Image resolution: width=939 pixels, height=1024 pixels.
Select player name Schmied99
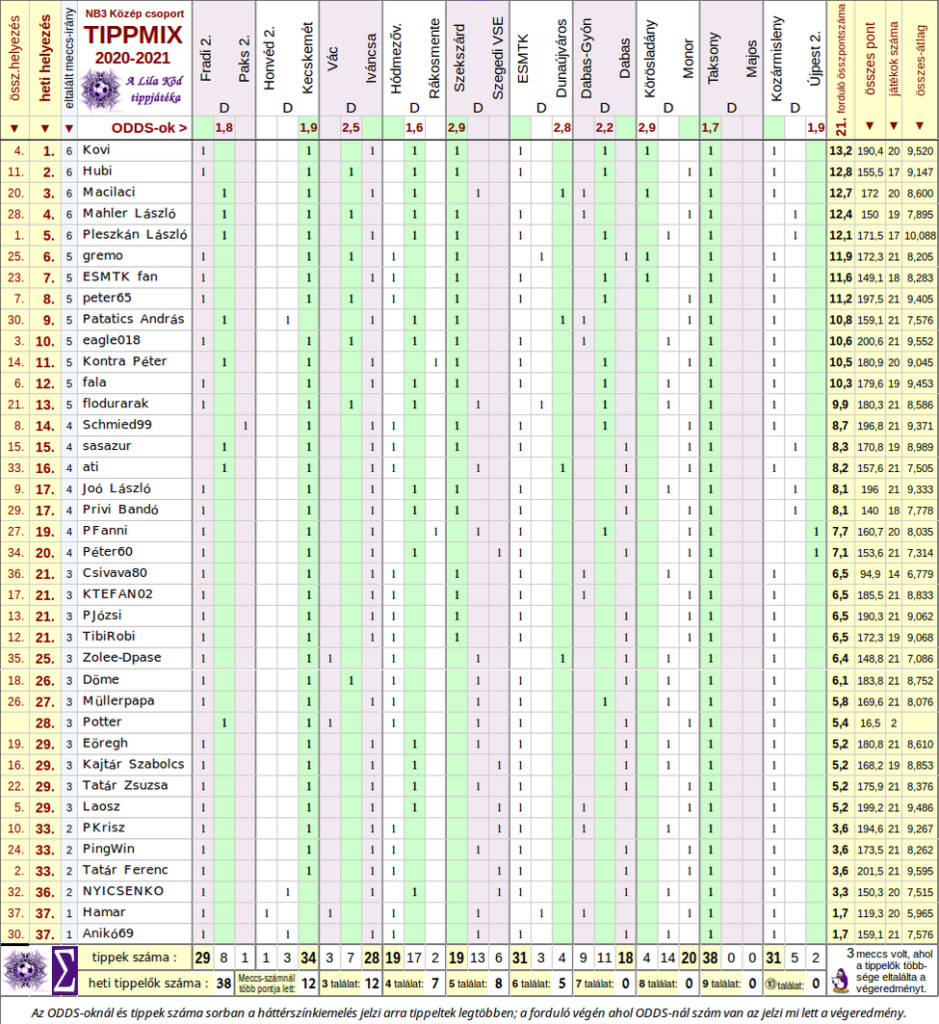[117, 424]
